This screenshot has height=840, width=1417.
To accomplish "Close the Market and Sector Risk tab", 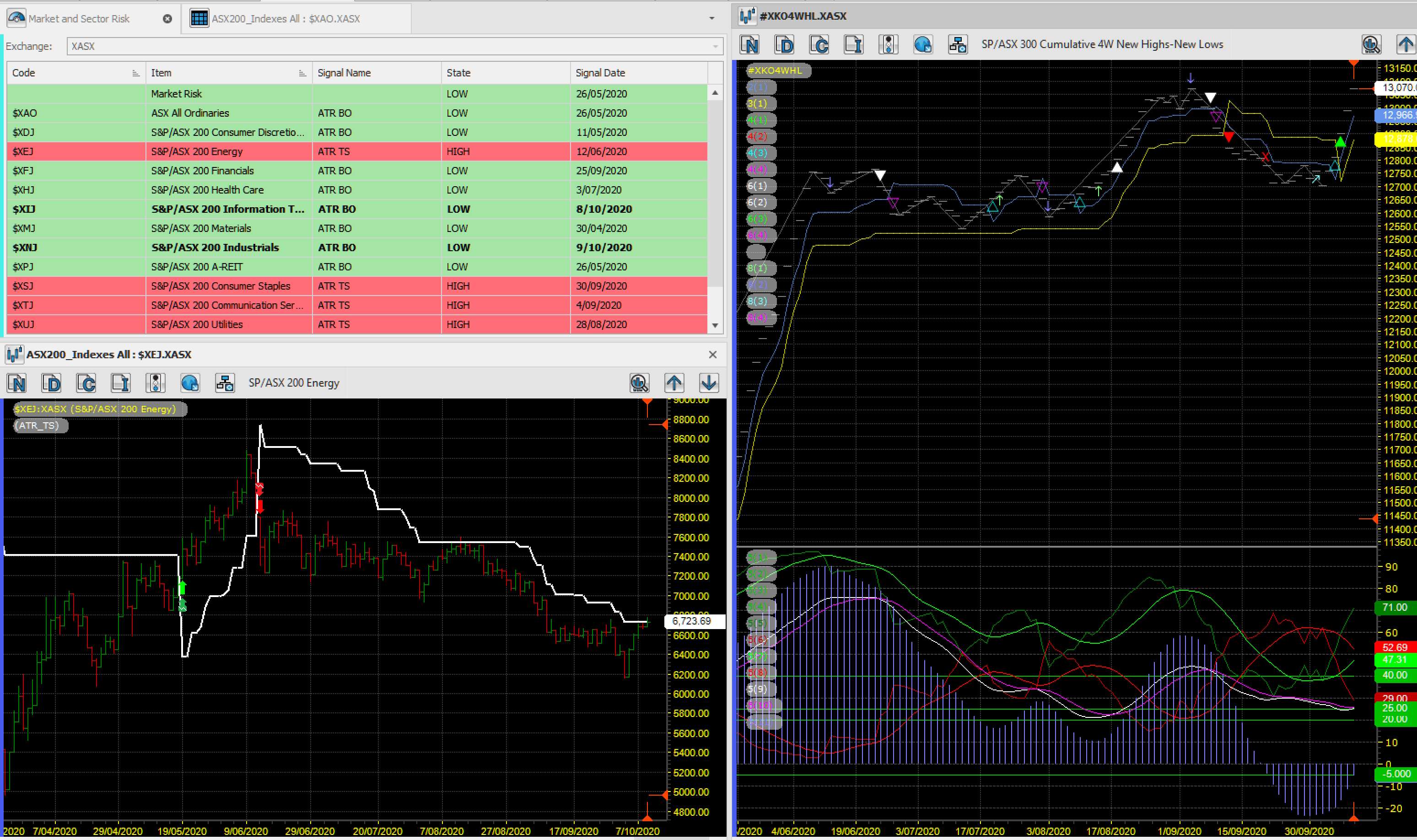I will 167,19.
